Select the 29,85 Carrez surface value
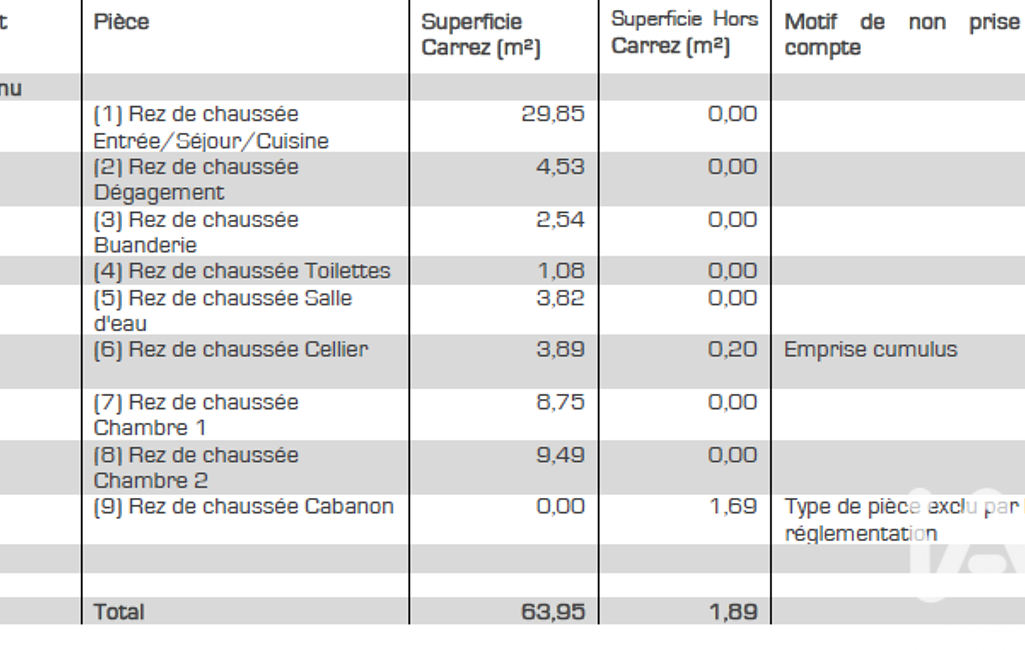Image resolution: width=1025 pixels, height=650 pixels. click(553, 114)
